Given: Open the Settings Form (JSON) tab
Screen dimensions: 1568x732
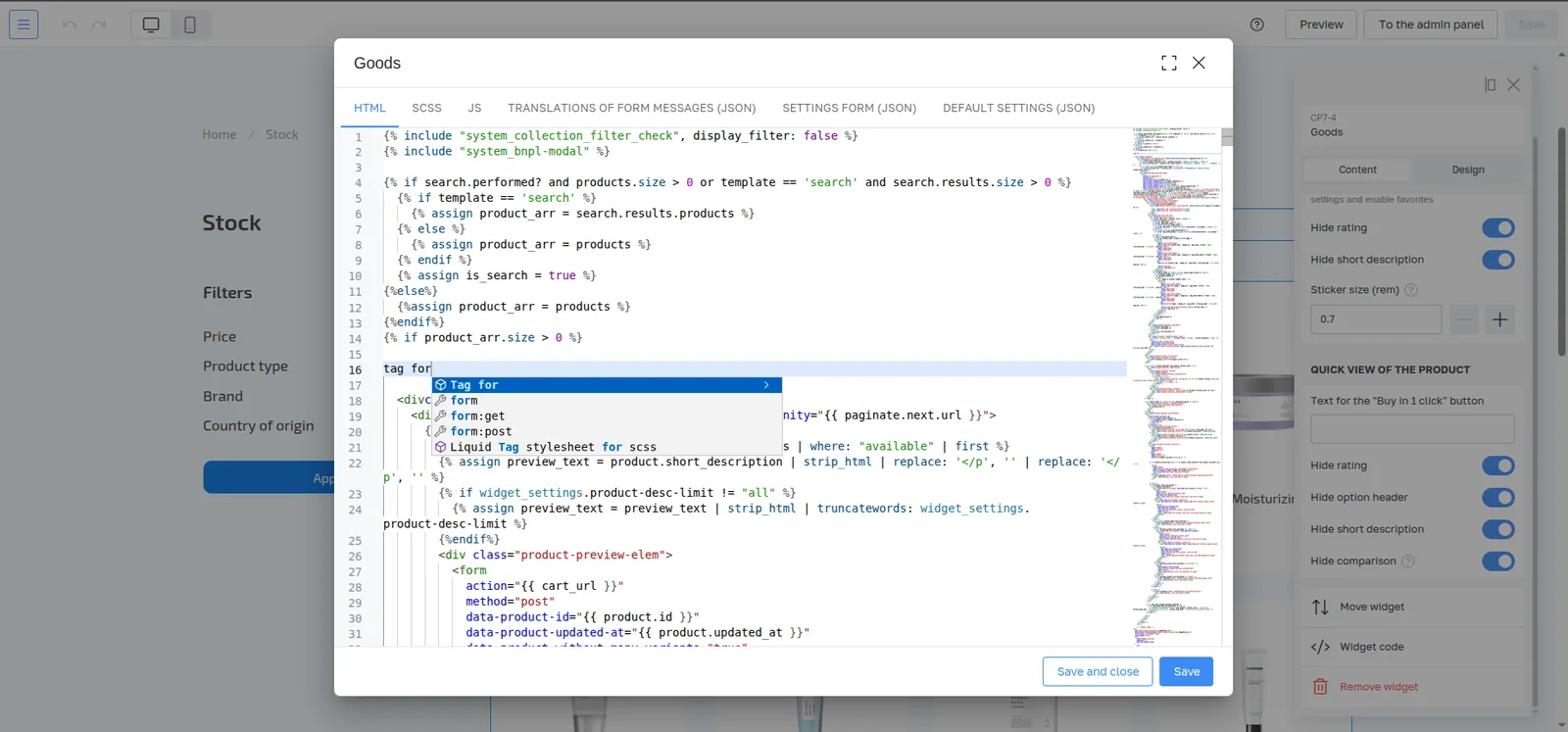Looking at the screenshot, I should tap(850, 108).
